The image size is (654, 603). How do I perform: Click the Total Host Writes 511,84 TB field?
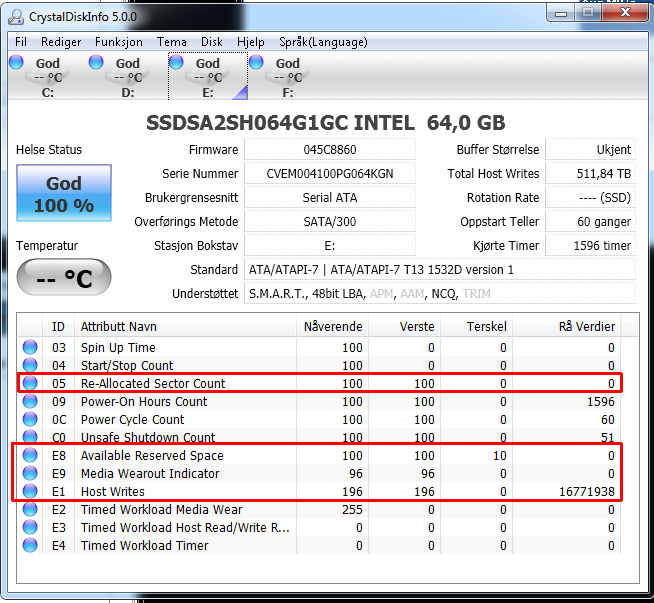591,173
